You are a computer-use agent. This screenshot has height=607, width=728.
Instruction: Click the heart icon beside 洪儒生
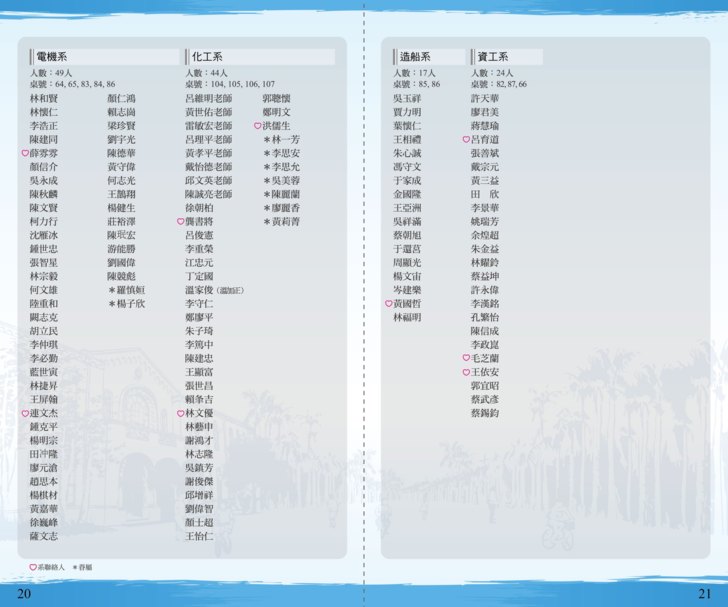257,126
